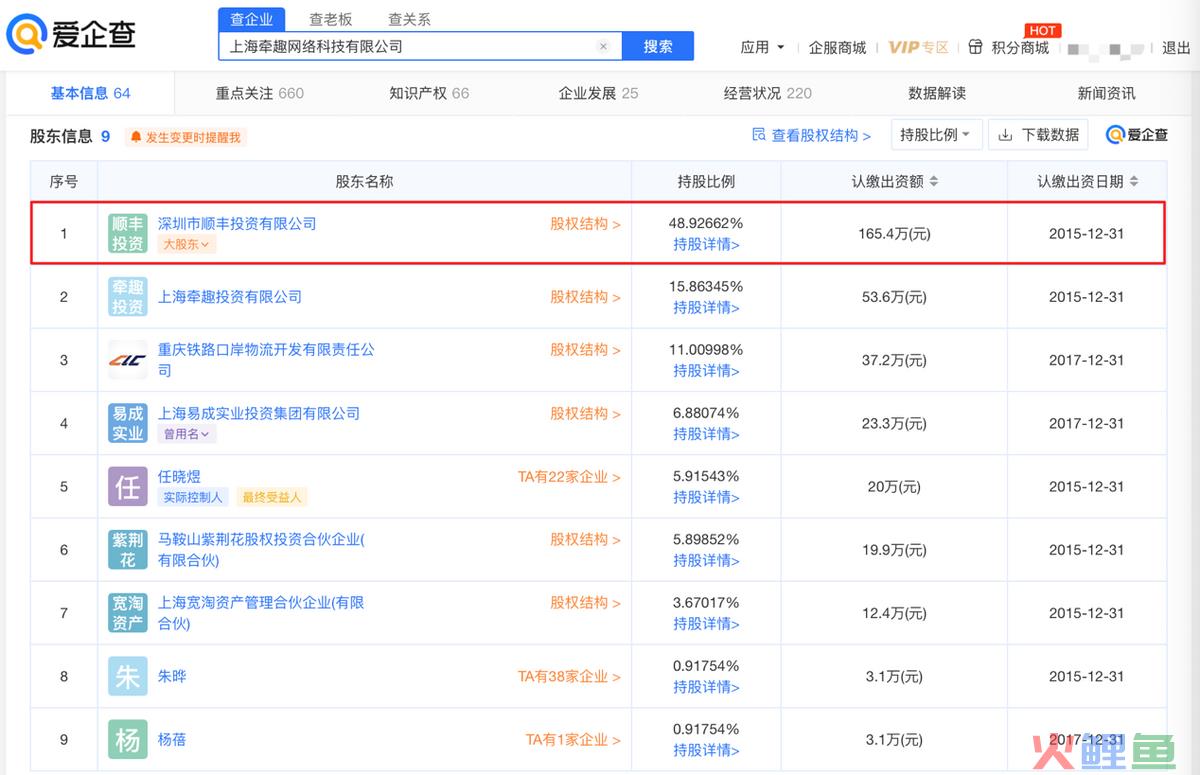Open the 杨 avatar for 杨蓓

tap(128, 740)
